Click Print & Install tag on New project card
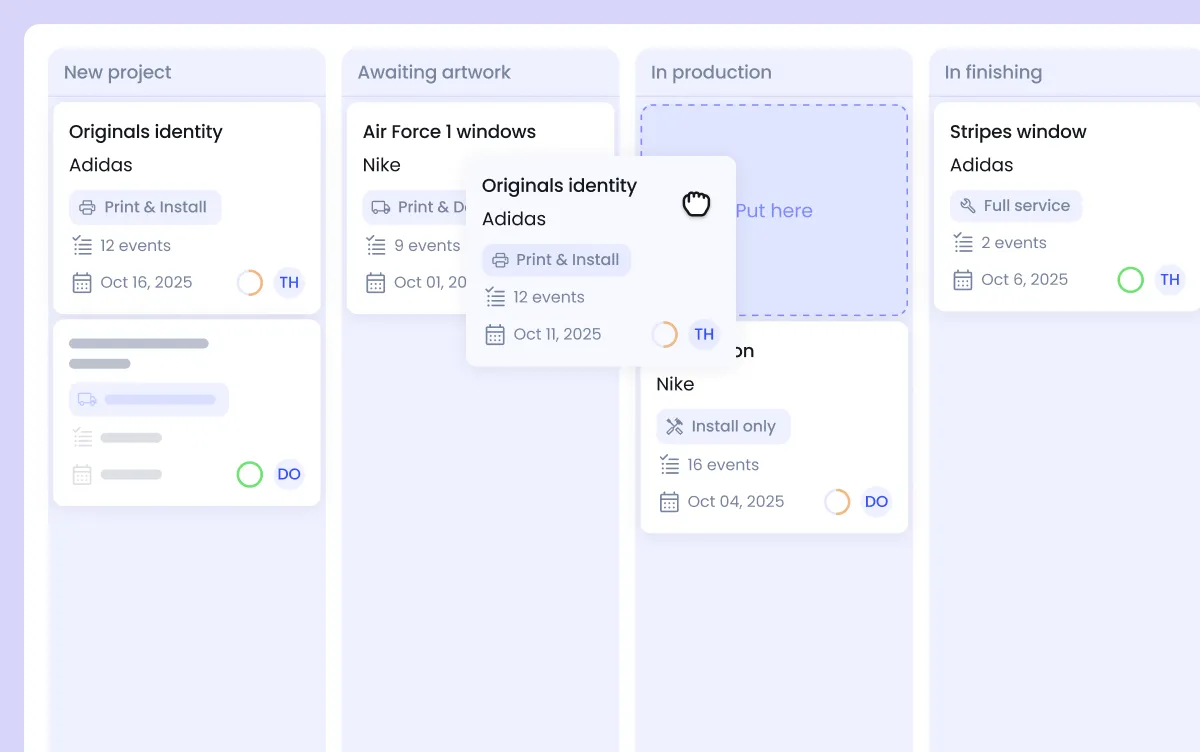Screen dimensions: 1200x752 (145, 207)
